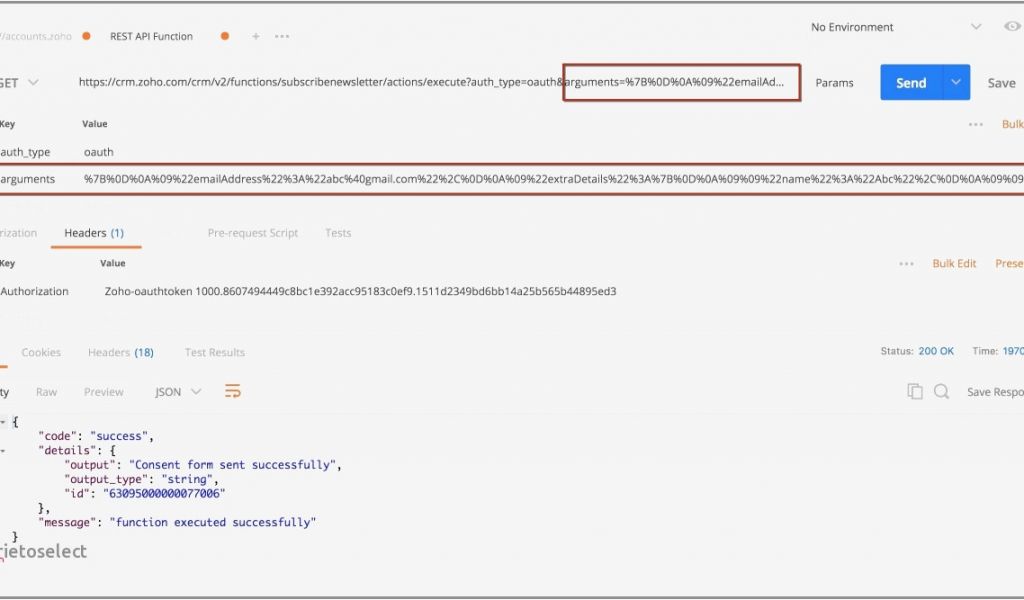Click the 200 OK status text

click(x=936, y=351)
